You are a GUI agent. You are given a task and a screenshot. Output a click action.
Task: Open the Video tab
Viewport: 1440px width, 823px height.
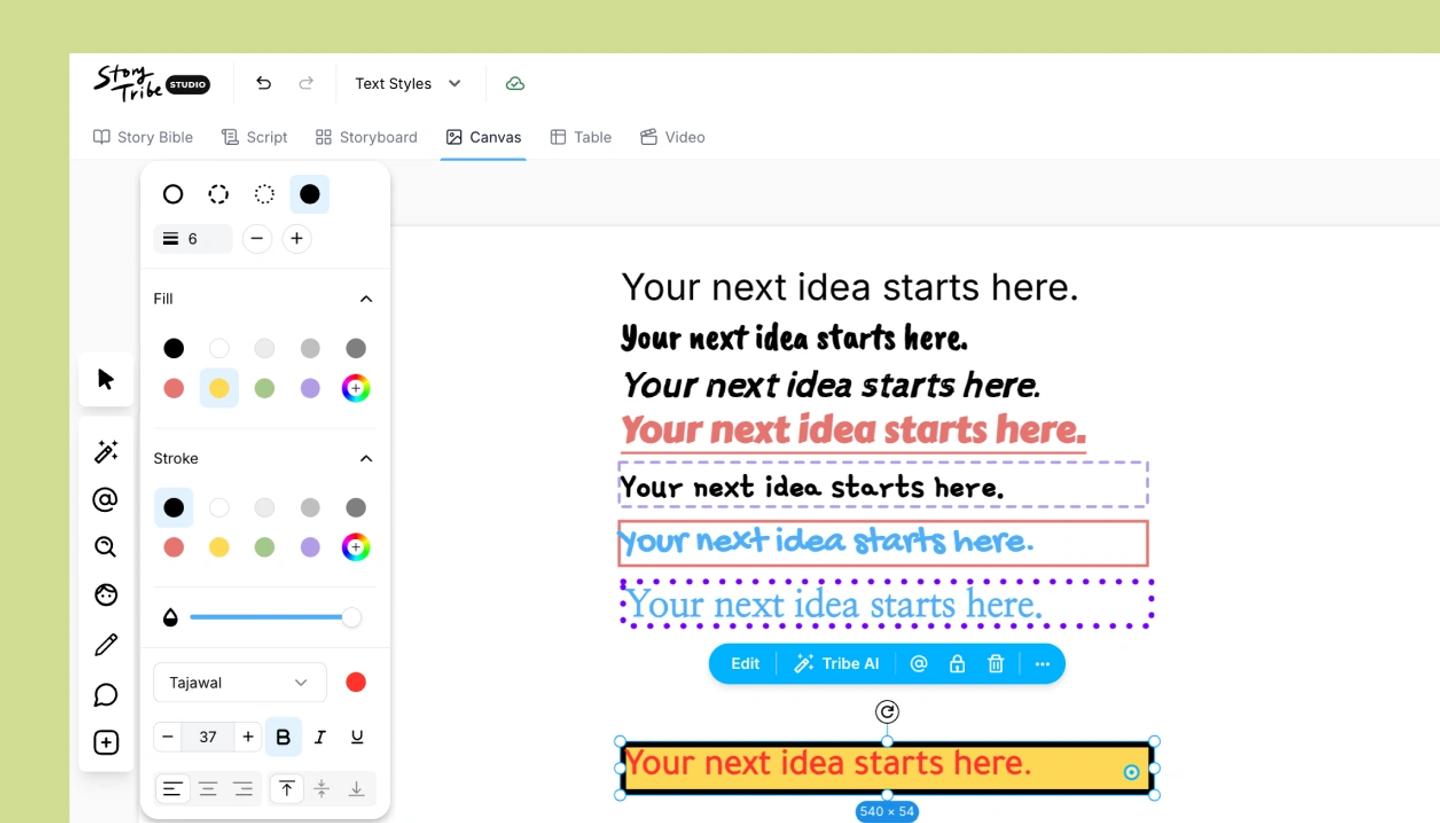click(x=672, y=137)
